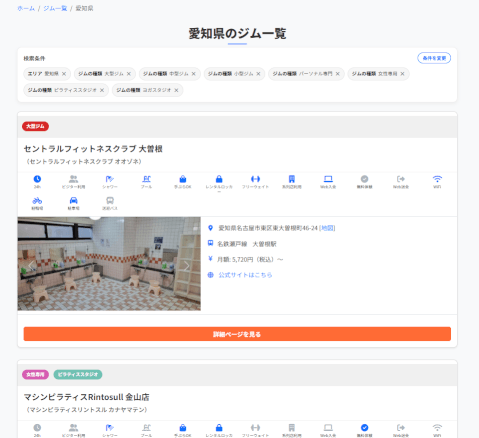Click the 愛知県のジム一覧 page heading
Image resolution: width=479 pixels, height=438 pixels.
237,33
